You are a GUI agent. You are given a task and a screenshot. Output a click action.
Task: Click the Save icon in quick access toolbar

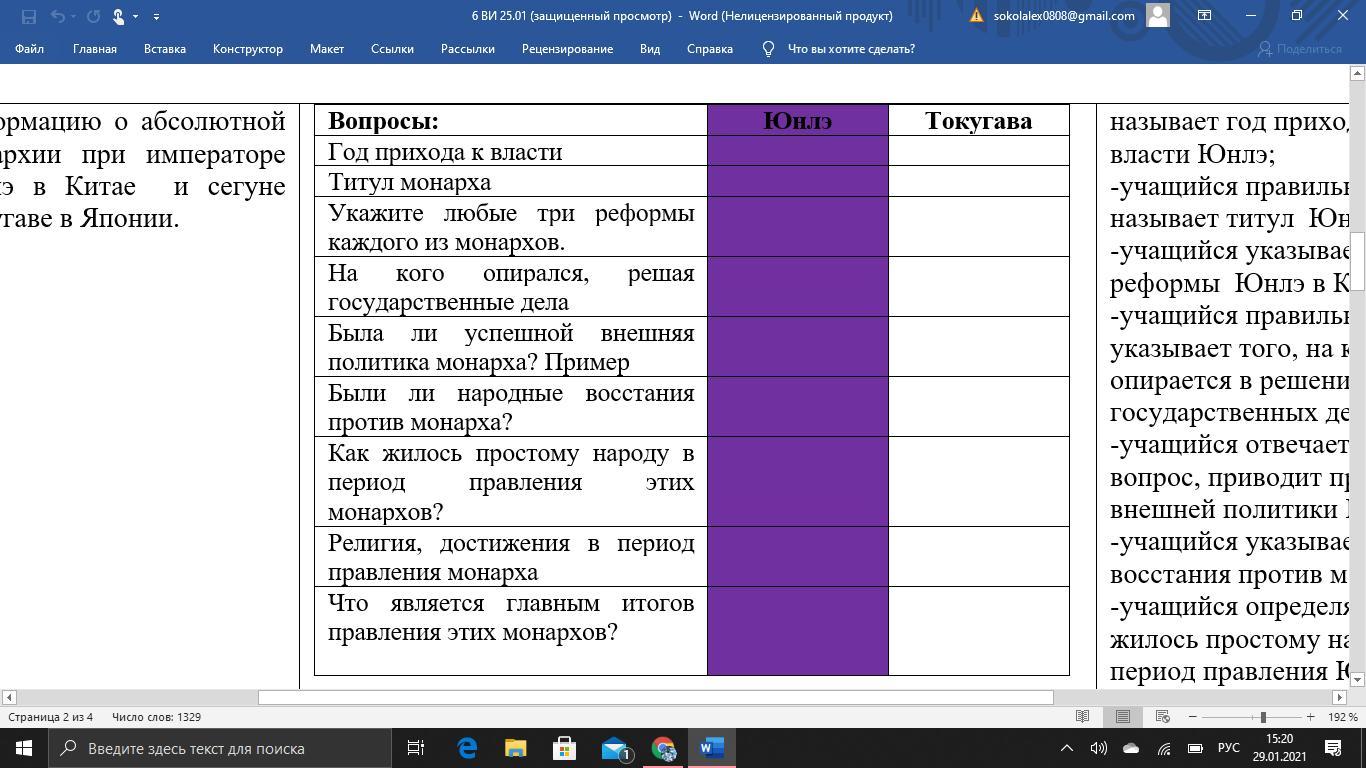28,16
